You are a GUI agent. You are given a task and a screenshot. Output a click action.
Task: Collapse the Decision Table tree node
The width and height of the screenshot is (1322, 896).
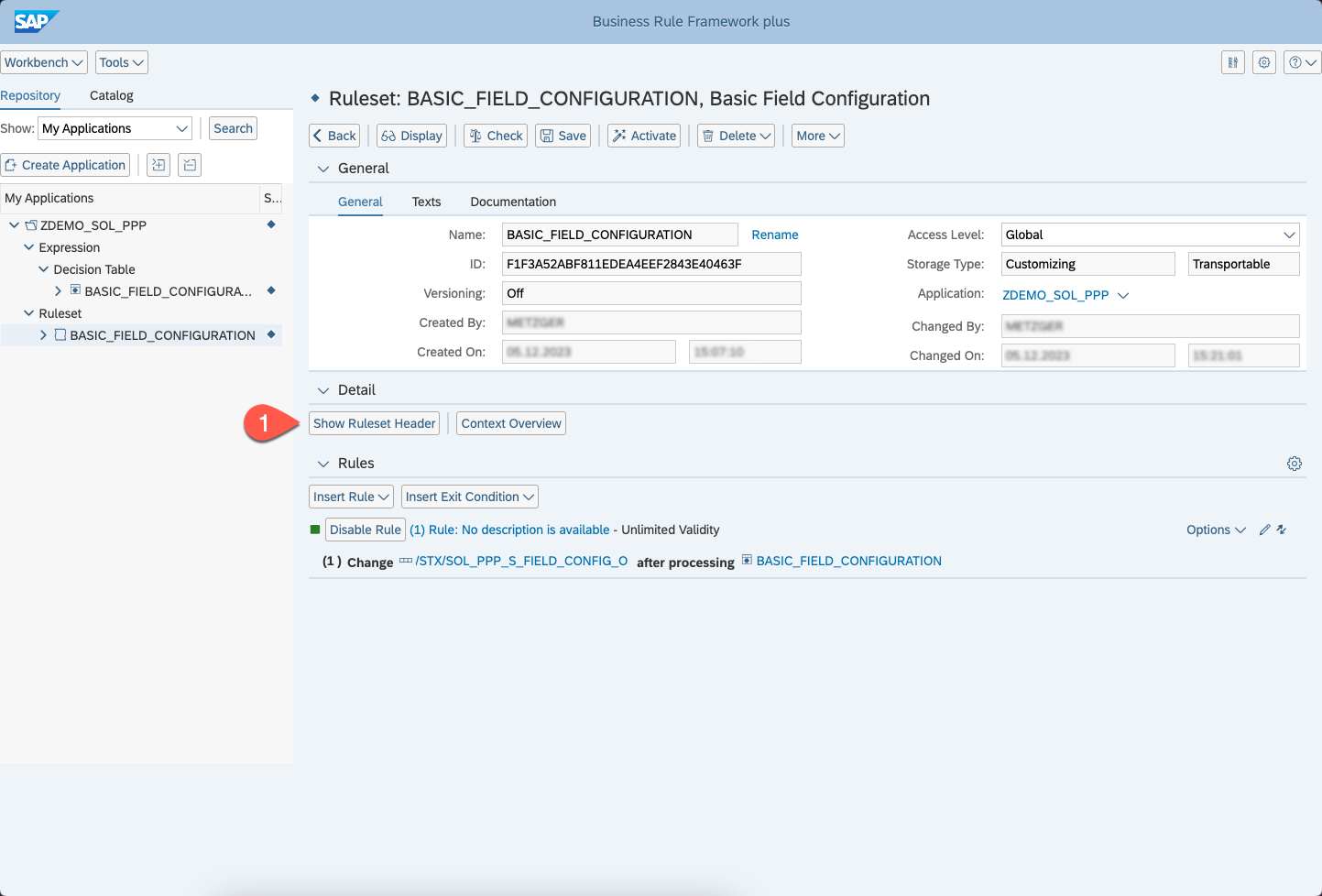(43, 269)
